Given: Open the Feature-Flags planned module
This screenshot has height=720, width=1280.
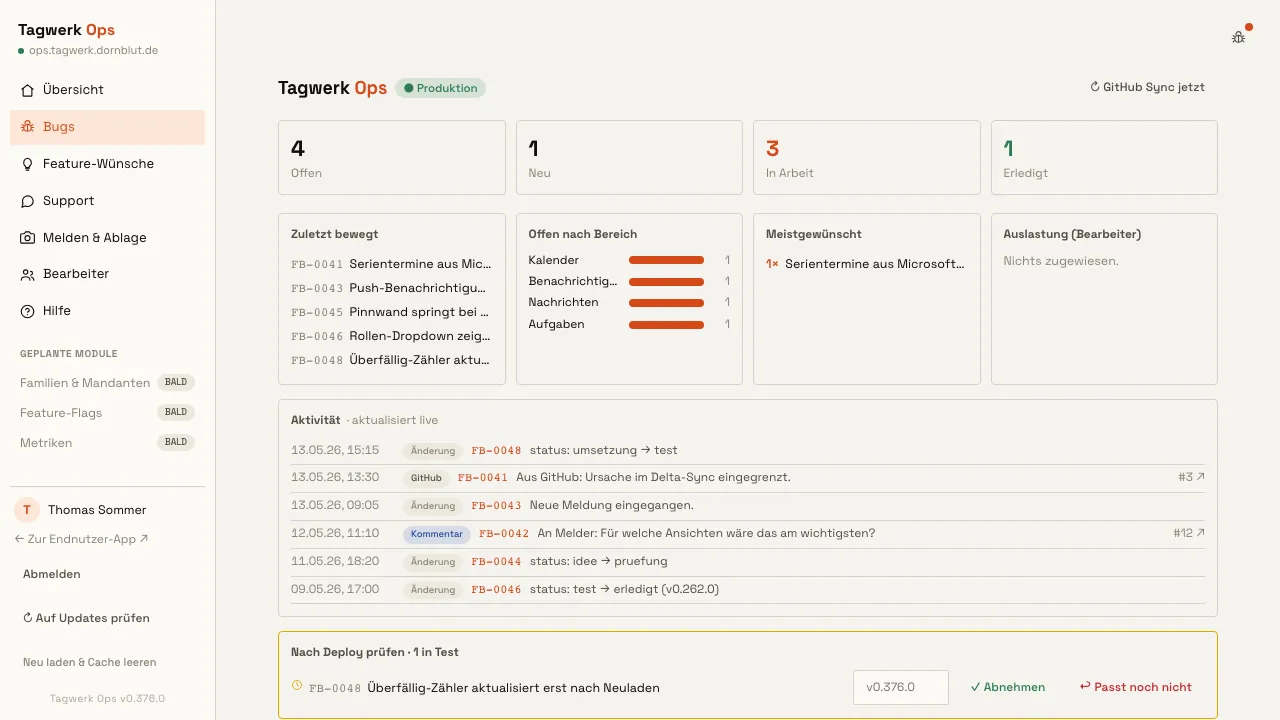Looking at the screenshot, I should [108, 413].
